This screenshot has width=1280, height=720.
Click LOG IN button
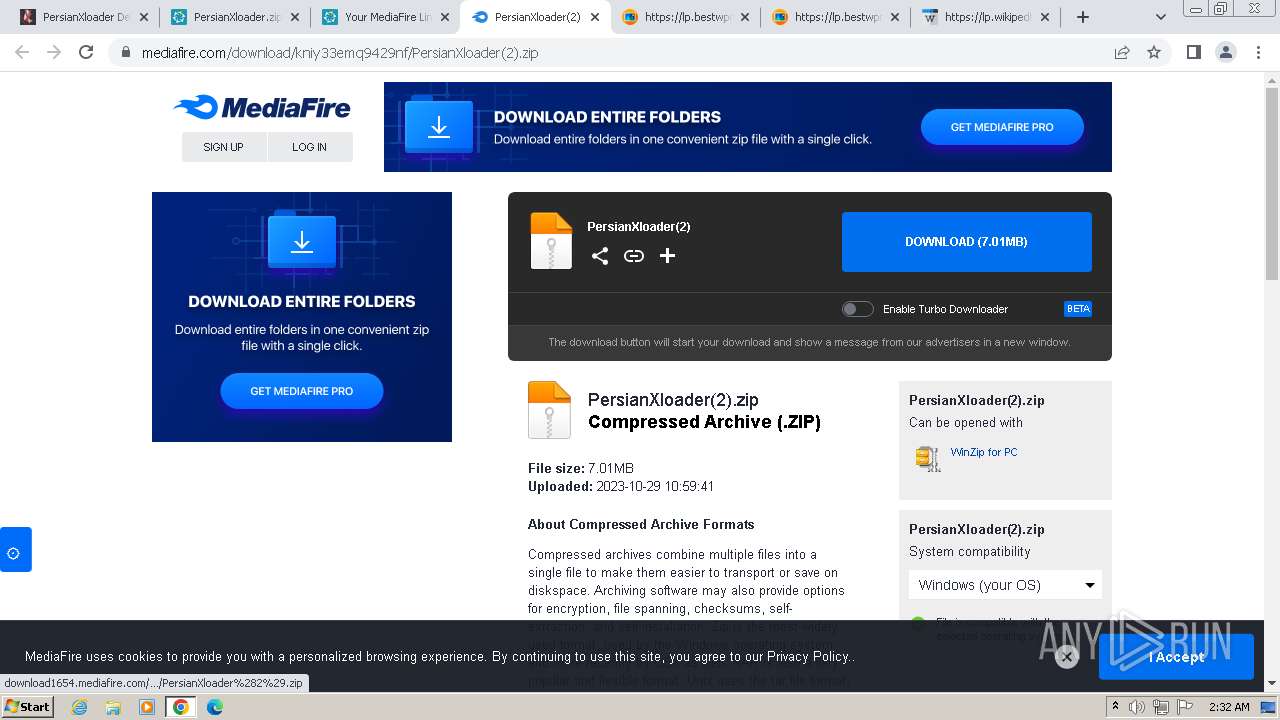click(309, 147)
